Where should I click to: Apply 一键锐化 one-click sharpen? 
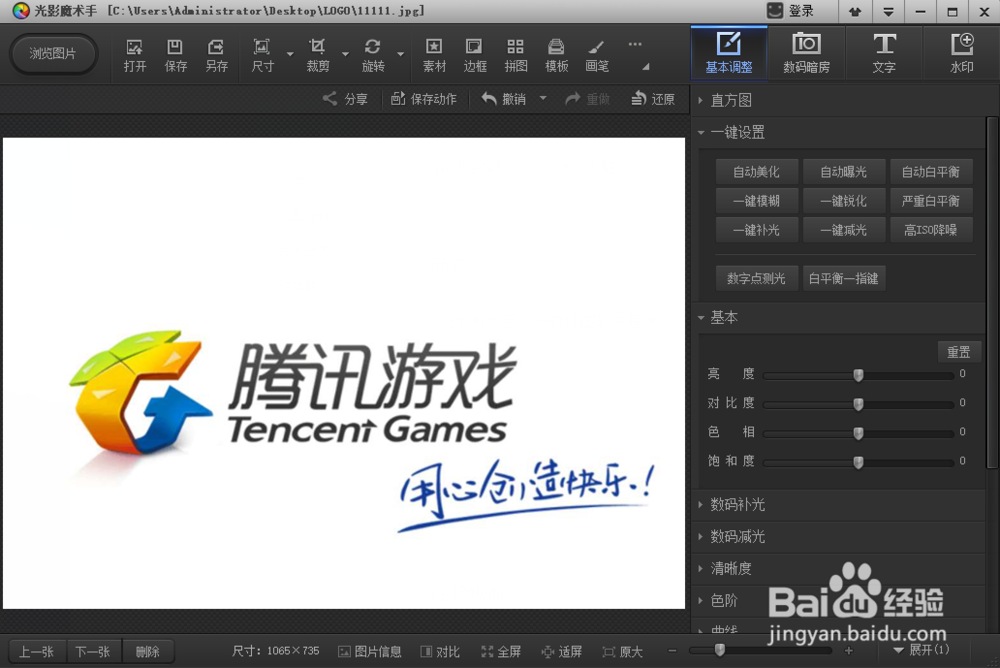pos(844,201)
